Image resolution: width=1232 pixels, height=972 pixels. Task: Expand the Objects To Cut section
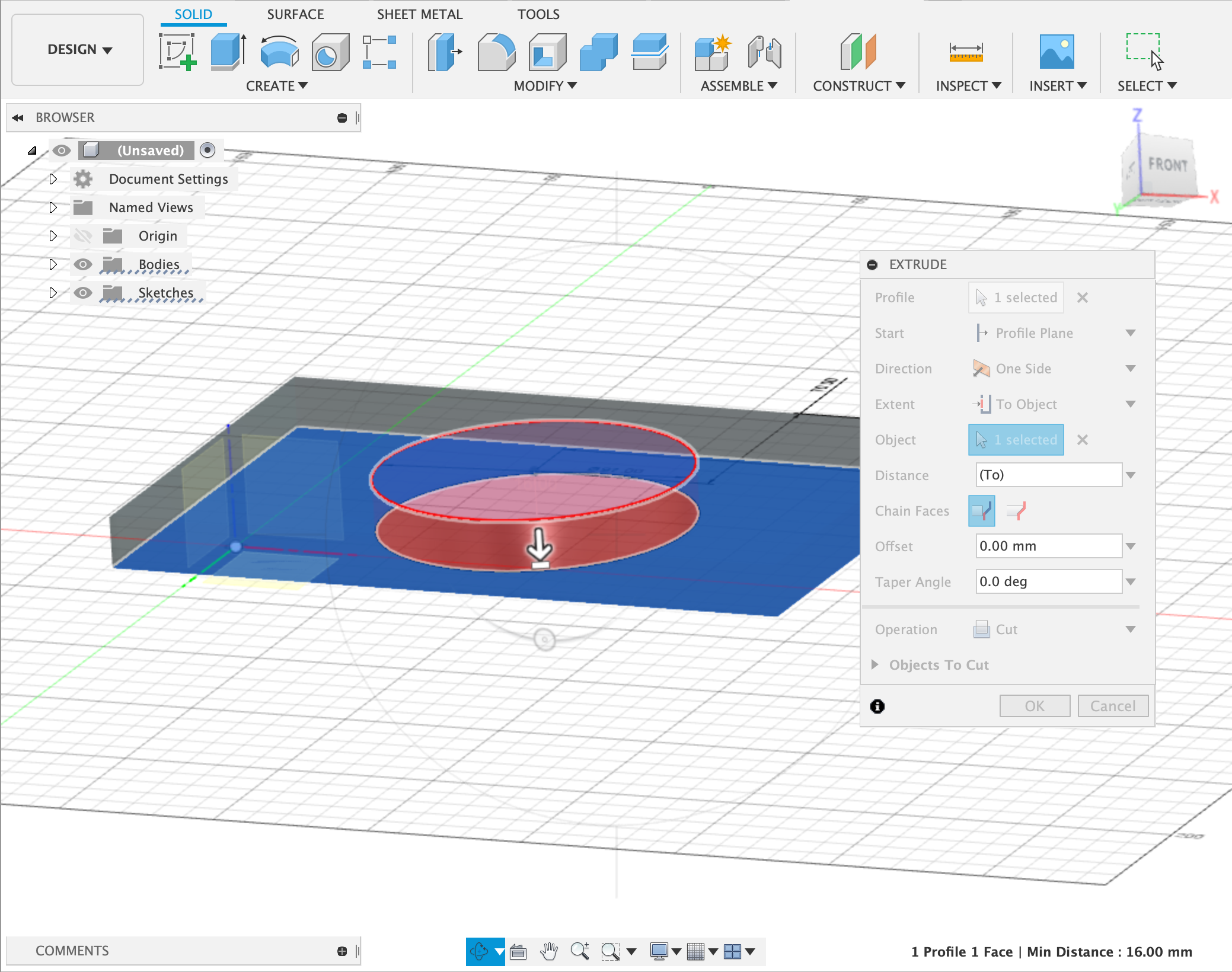[876, 664]
